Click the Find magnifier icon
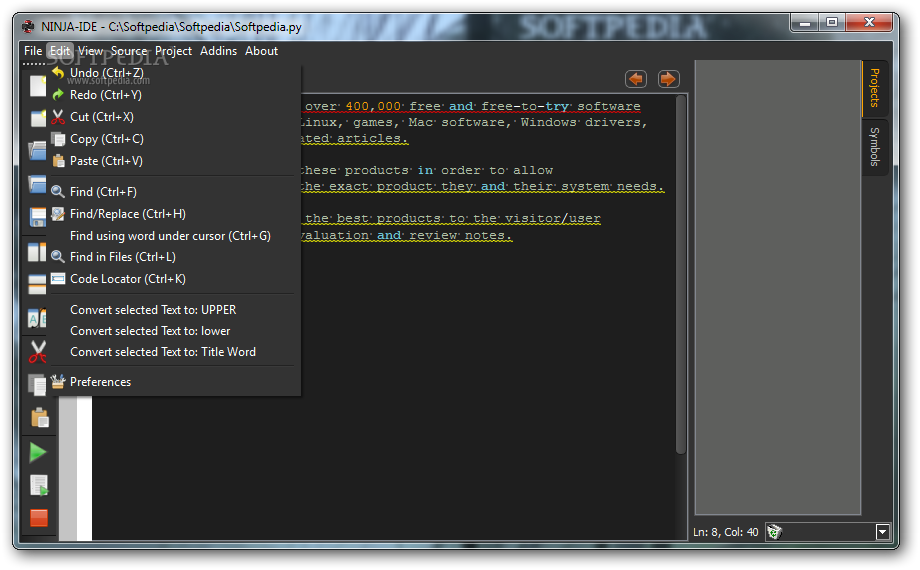 pyautogui.click(x=58, y=191)
